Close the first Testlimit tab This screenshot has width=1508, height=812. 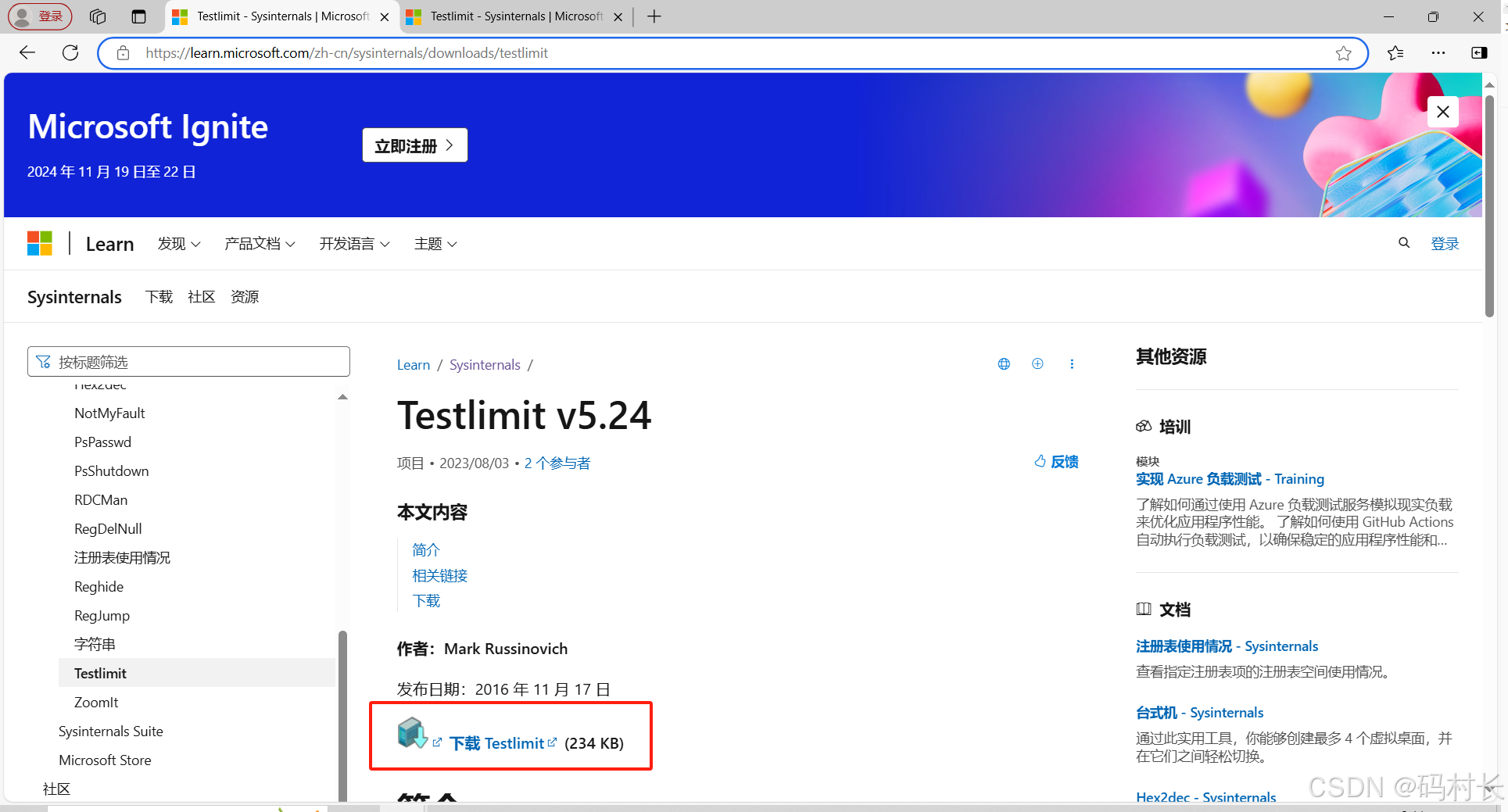[x=385, y=17]
